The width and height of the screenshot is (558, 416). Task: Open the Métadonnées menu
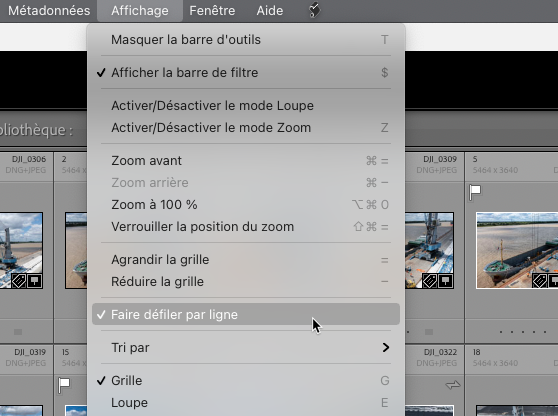point(49,11)
